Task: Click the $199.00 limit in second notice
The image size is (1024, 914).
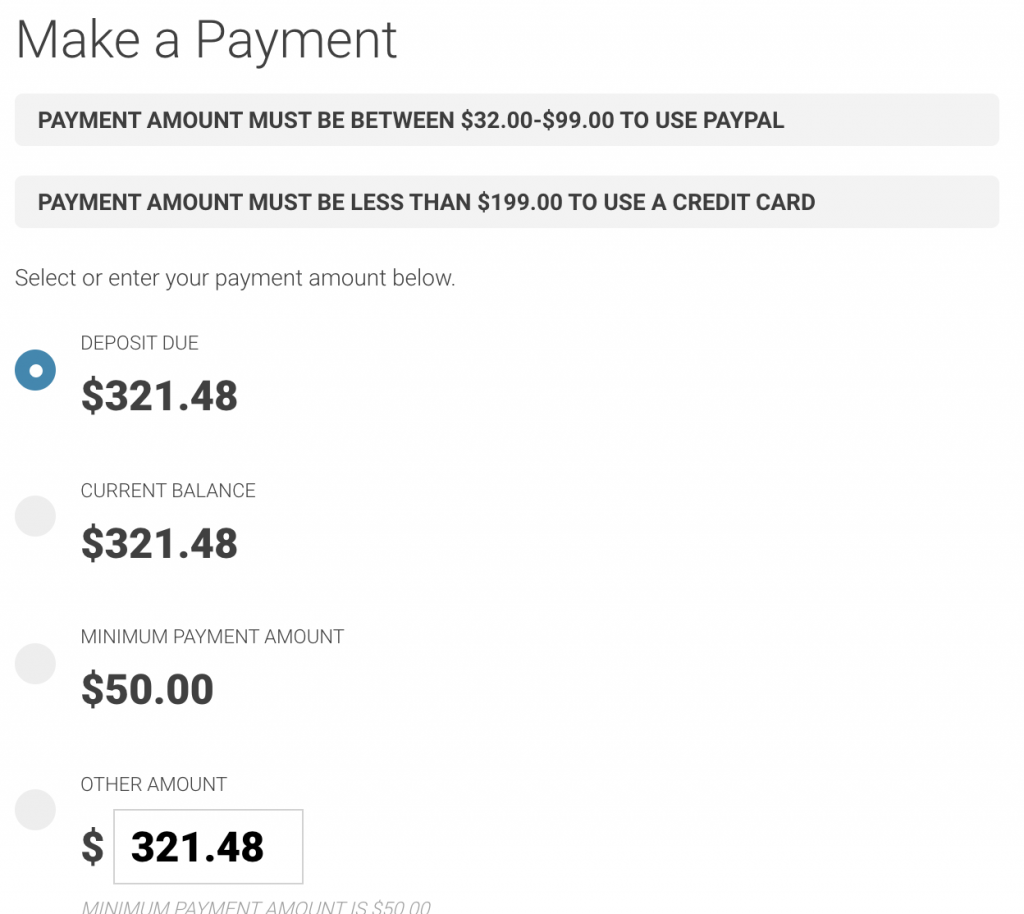Action: 519,202
